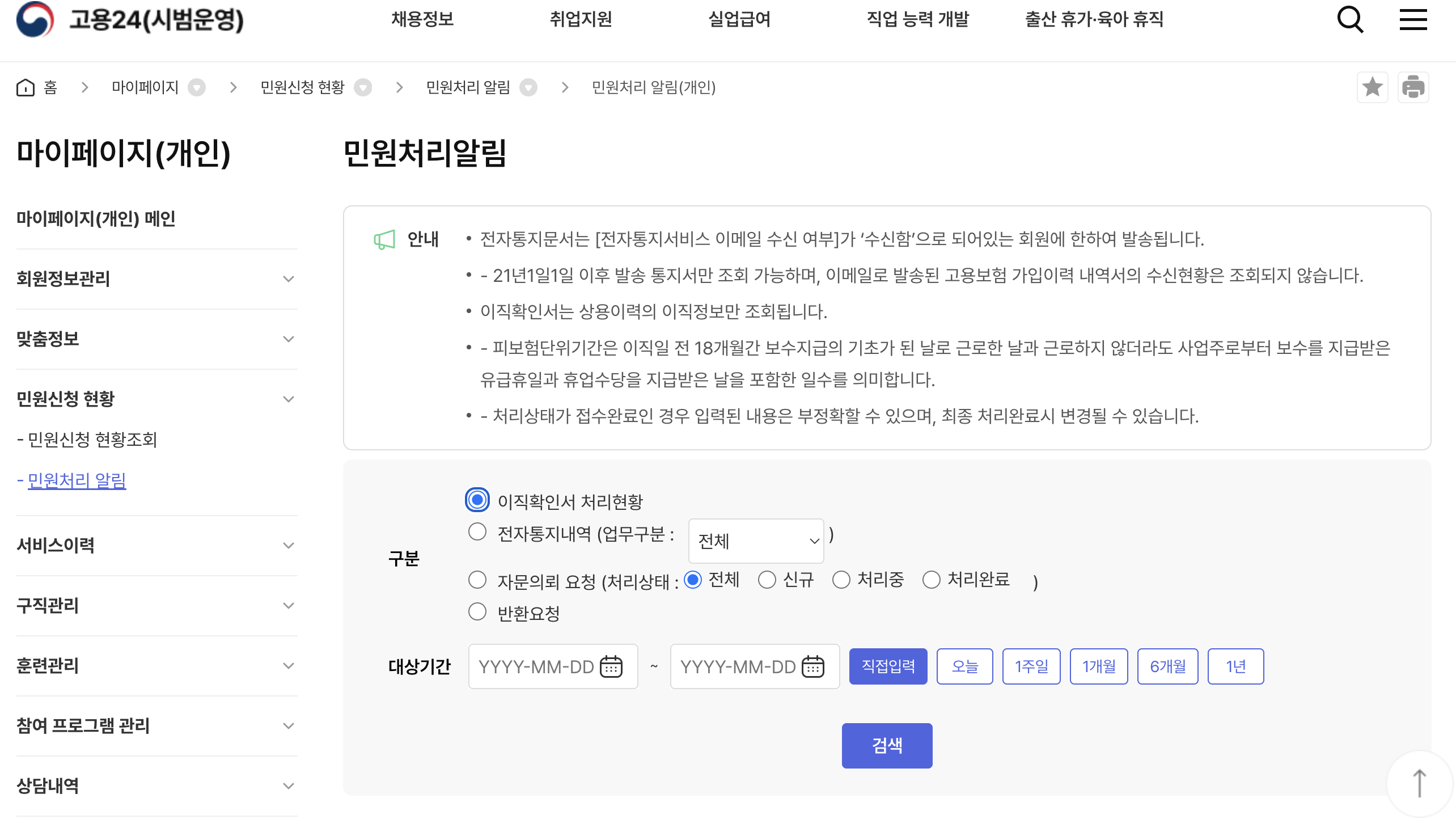Select 반환요청 radio option
This screenshot has height=819, width=1456.
pyautogui.click(x=477, y=612)
